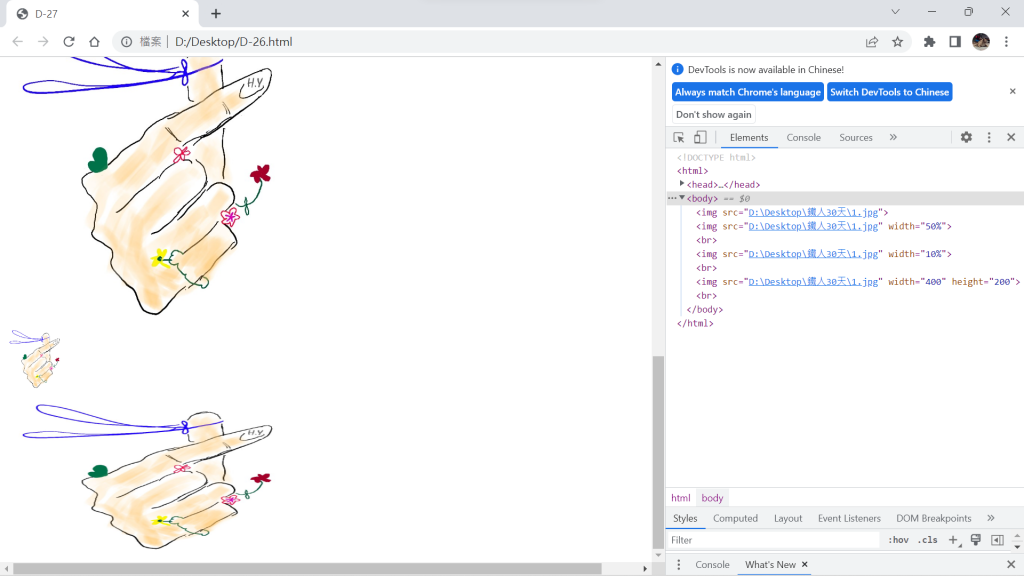This screenshot has width=1024, height=576.
Task: Open body node actions ellipsis
Action: 672,198
